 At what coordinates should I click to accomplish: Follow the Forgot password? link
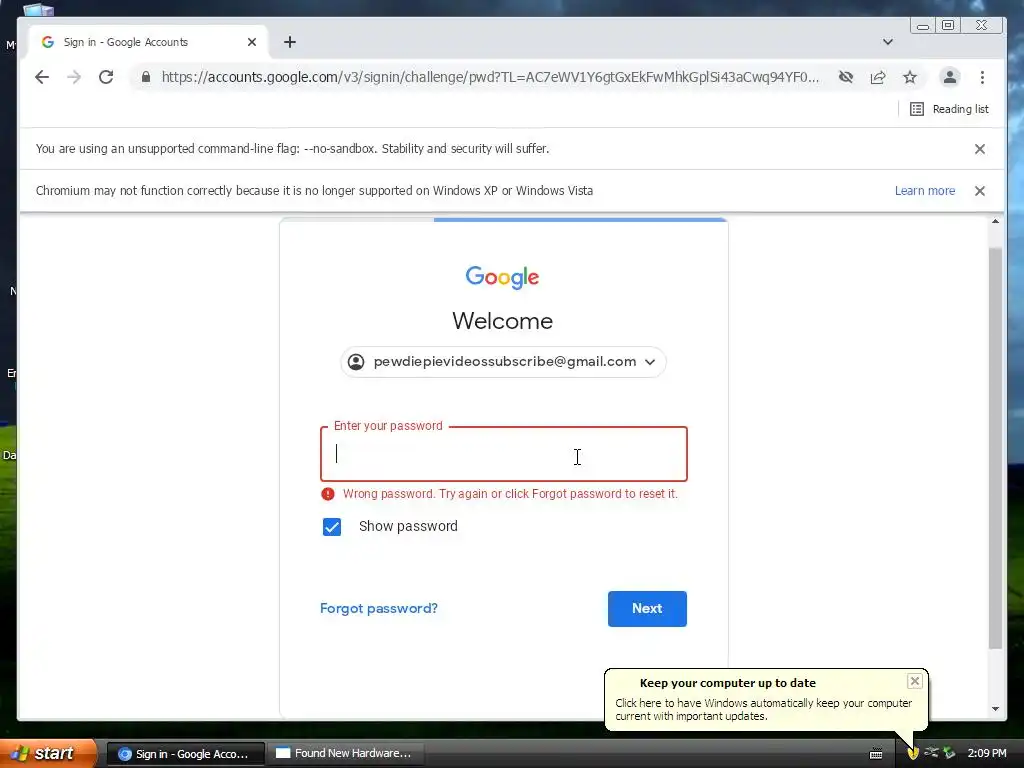pos(379,609)
